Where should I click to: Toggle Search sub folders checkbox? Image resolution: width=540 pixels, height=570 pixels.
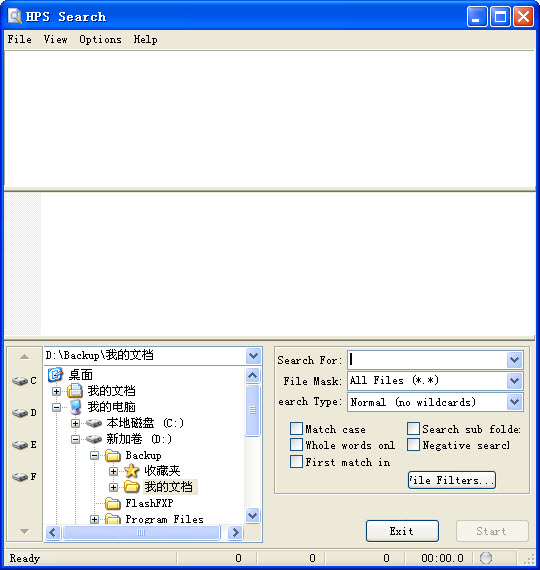(x=413, y=429)
